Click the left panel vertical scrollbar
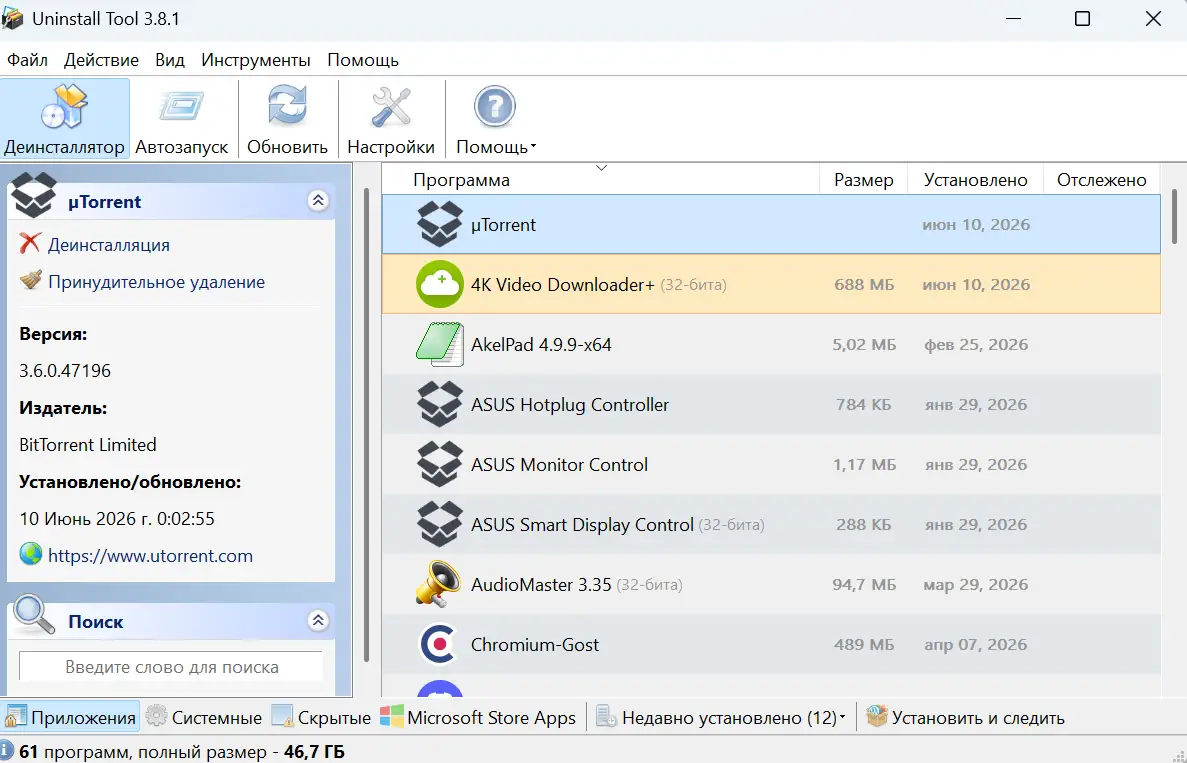 (x=366, y=425)
